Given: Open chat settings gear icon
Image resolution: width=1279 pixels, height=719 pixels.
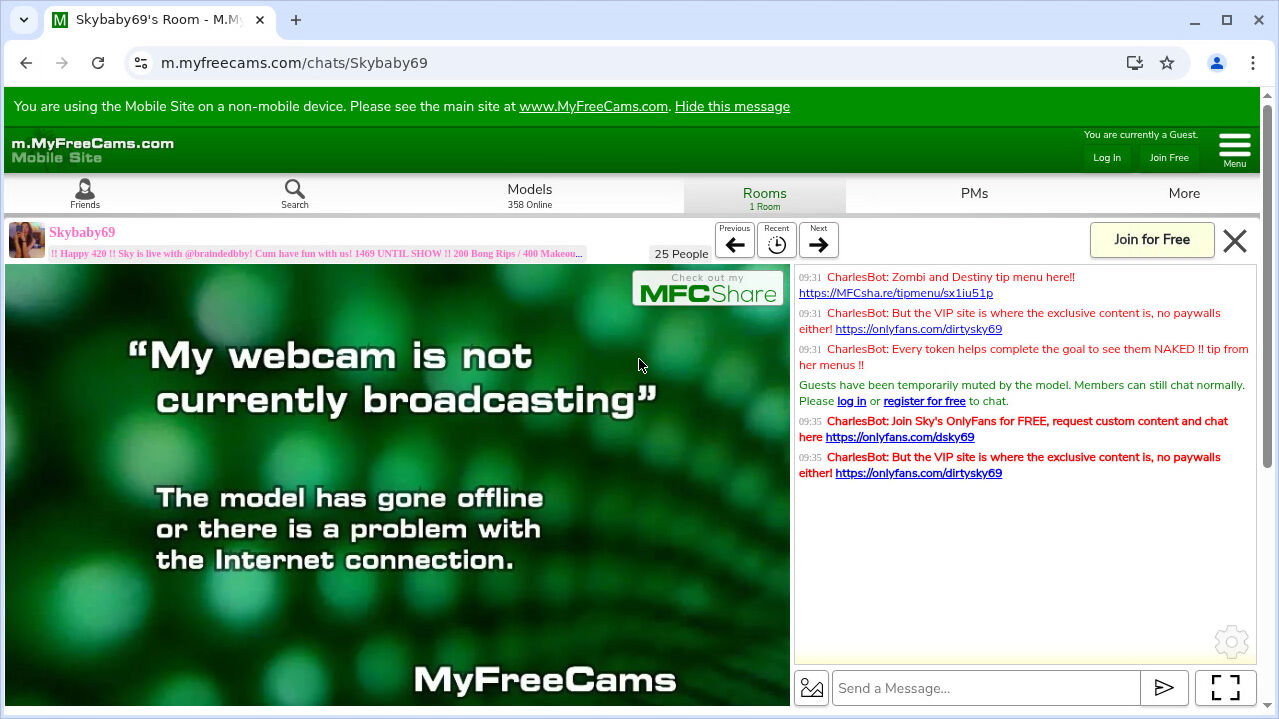Looking at the screenshot, I should coord(1231,642).
